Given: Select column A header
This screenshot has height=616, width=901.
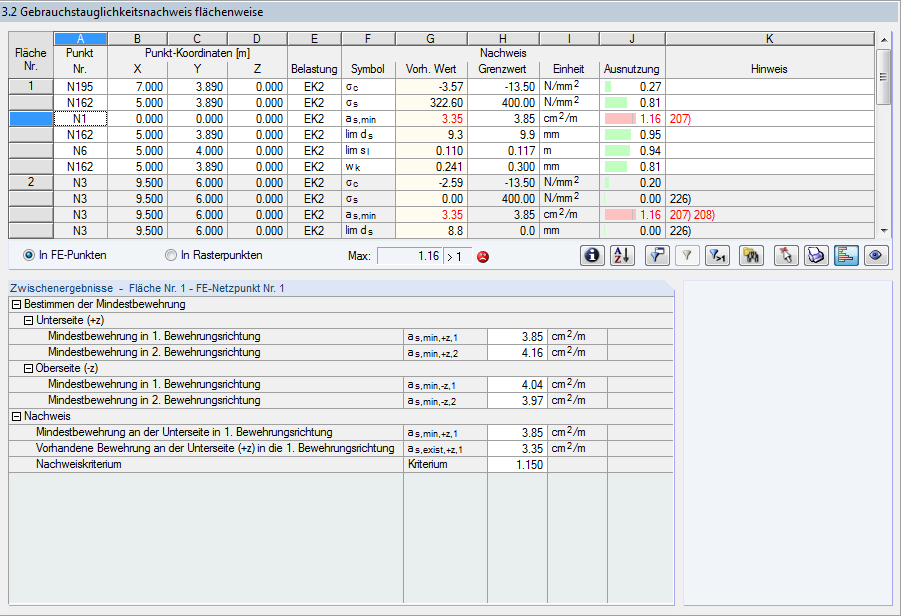Looking at the screenshot, I should click(80, 38).
